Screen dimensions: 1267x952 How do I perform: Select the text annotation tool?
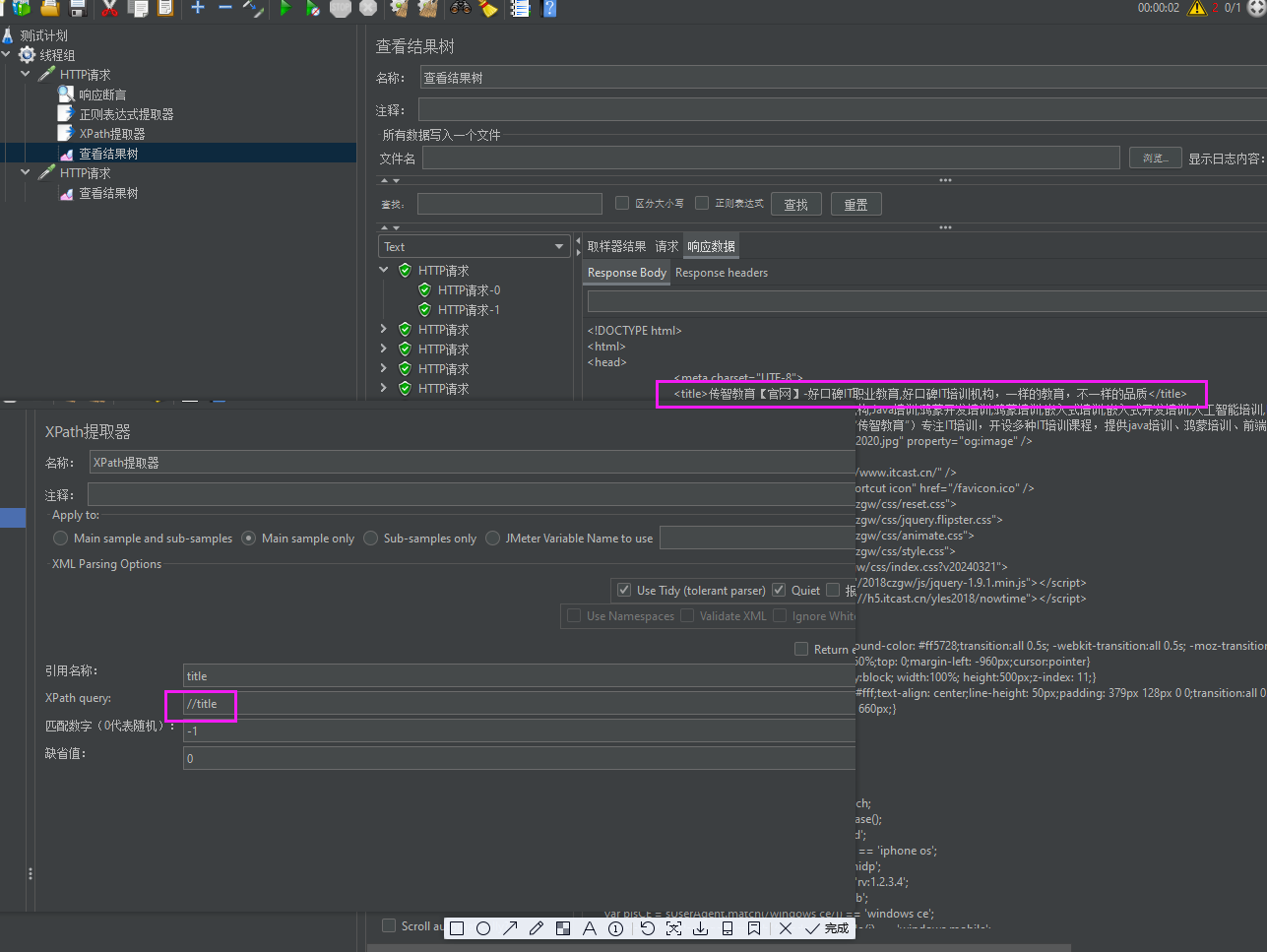tap(590, 928)
